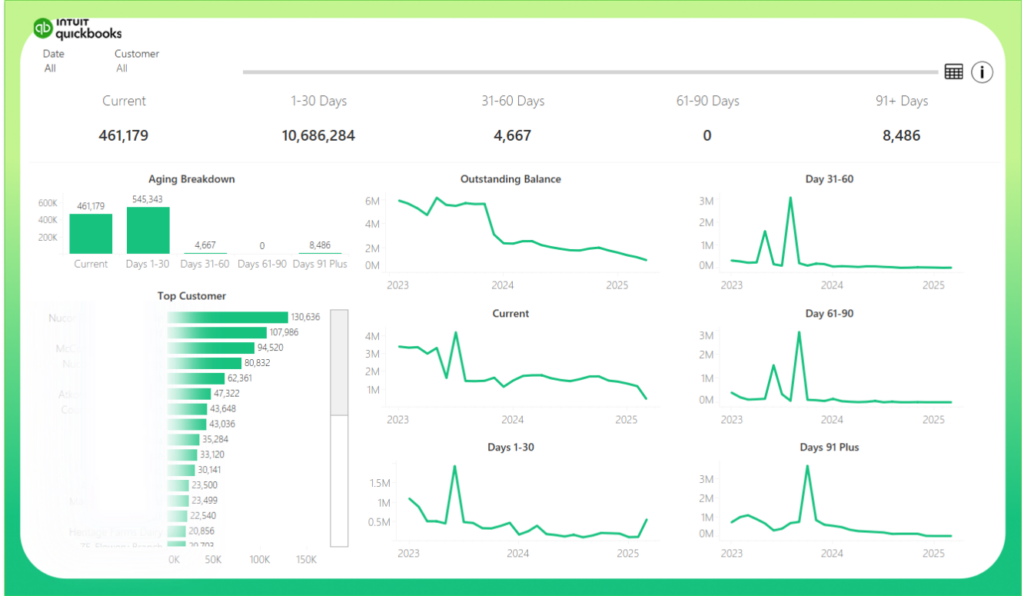Click the 2024 axis label under Outstanding Balance
The height and width of the screenshot is (596, 1024).
502,285
